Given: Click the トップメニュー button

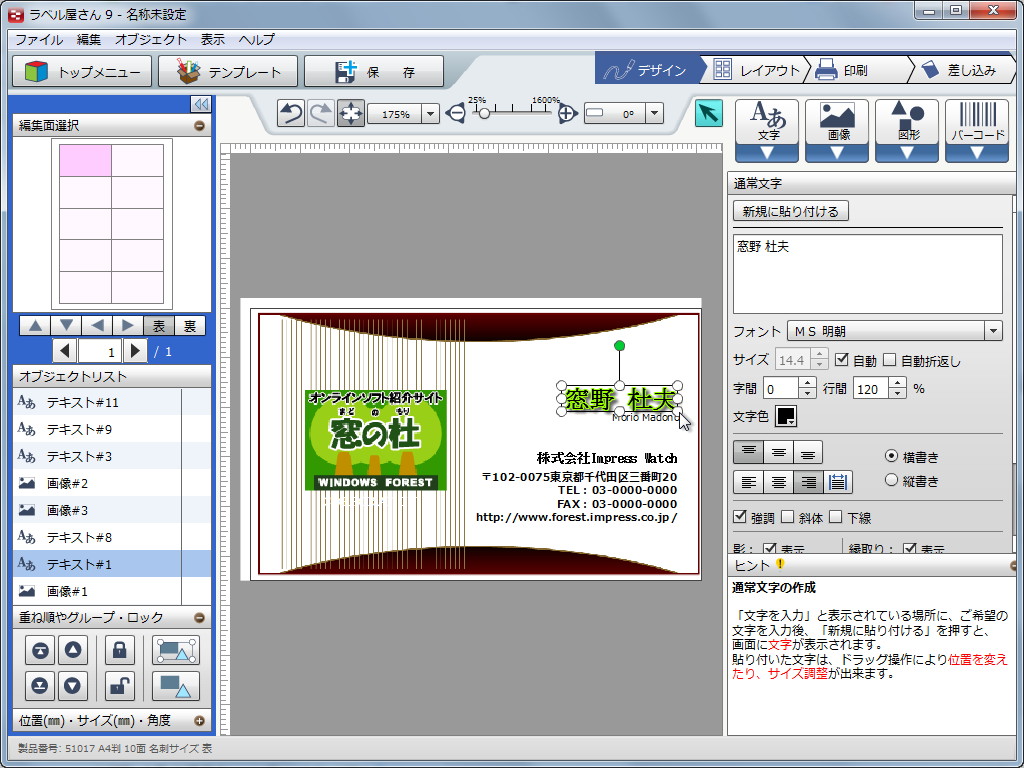Looking at the screenshot, I should pyautogui.click(x=82, y=71).
